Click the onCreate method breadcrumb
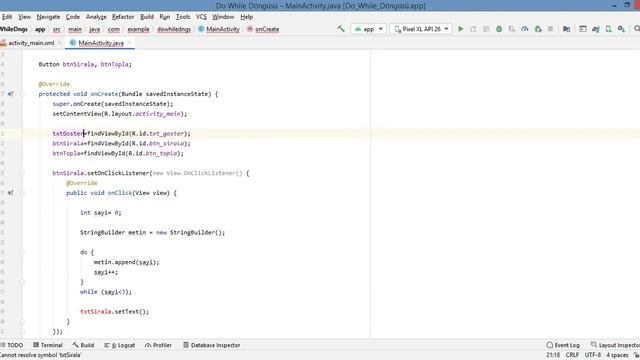Image resolution: width=640 pixels, height=360 pixels. click(263, 29)
